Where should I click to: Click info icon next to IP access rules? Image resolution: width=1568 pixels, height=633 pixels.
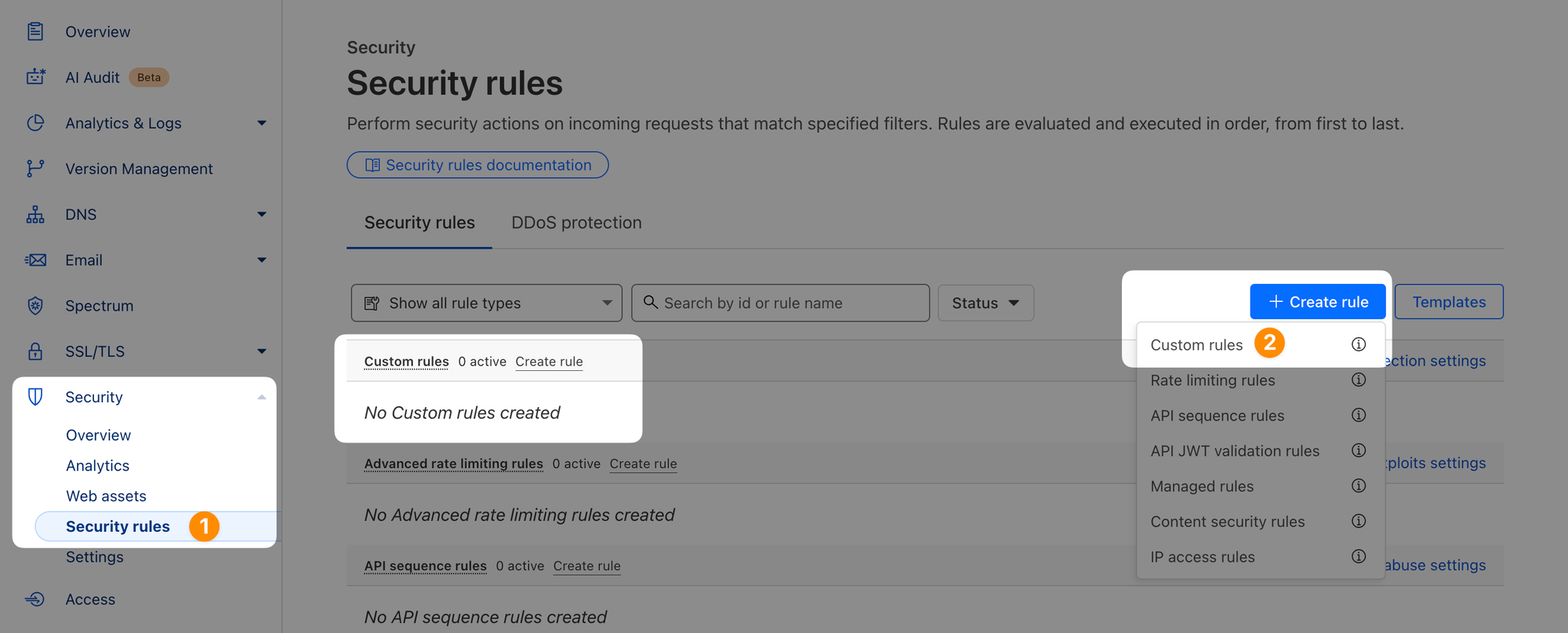point(1359,556)
